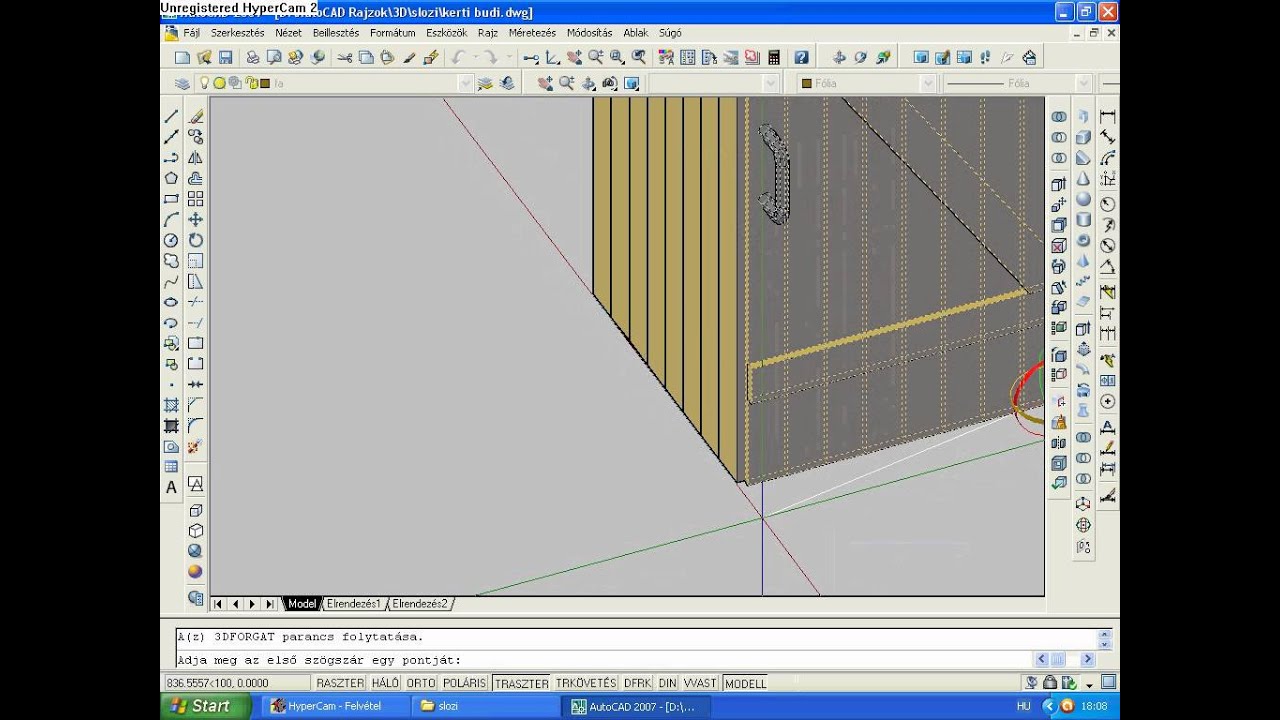Select the Explode modify tool
Image resolution: width=1280 pixels, height=720 pixels.
(196, 446)
